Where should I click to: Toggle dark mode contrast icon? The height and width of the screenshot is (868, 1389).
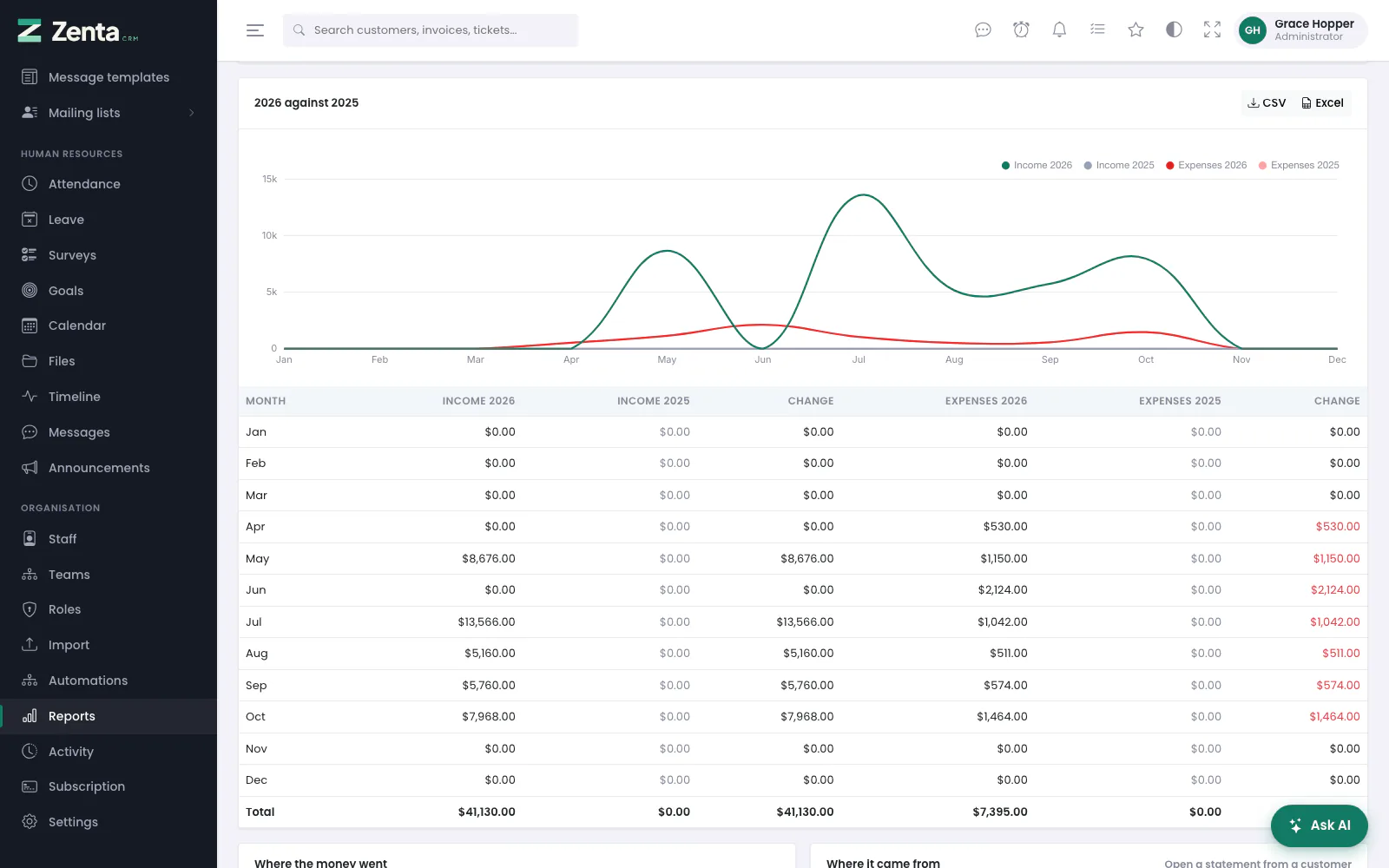[x=1174, y=30]
